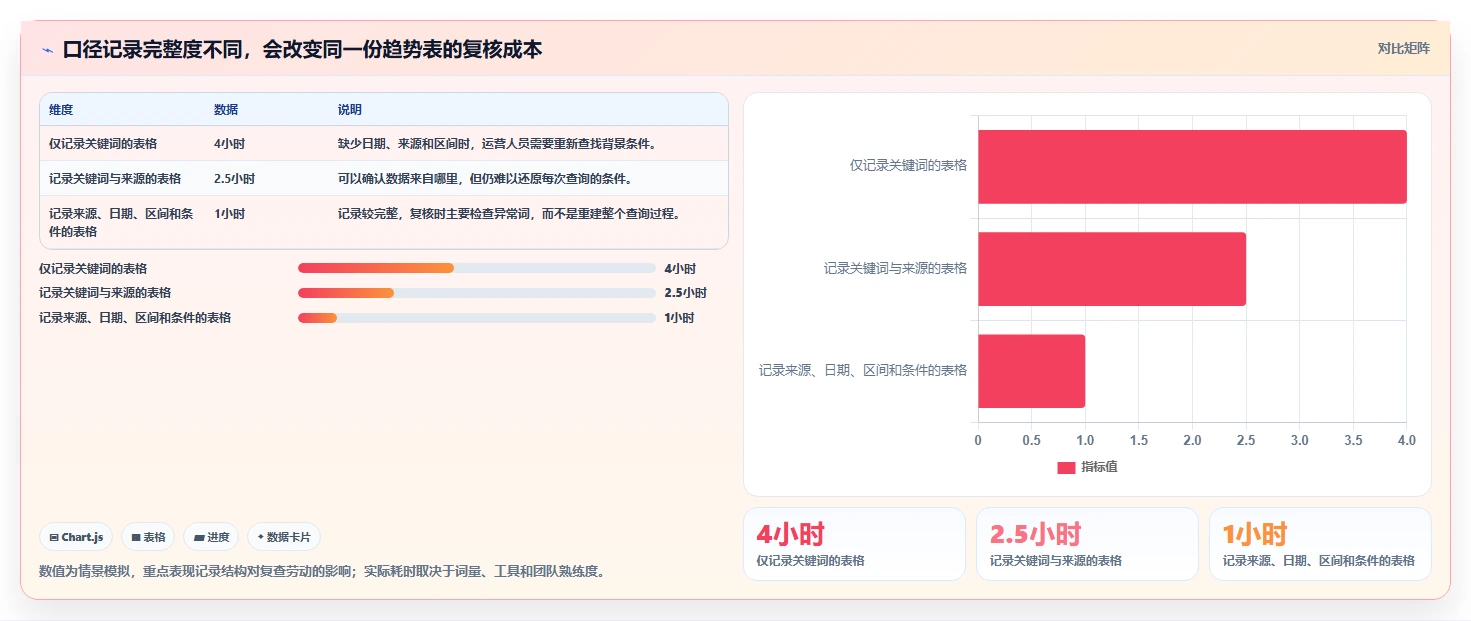This screenshot has height=621, width=1471.
Task: Click the 0.5 tick on the chart x-axis
Action: (x=1031, y=440)
